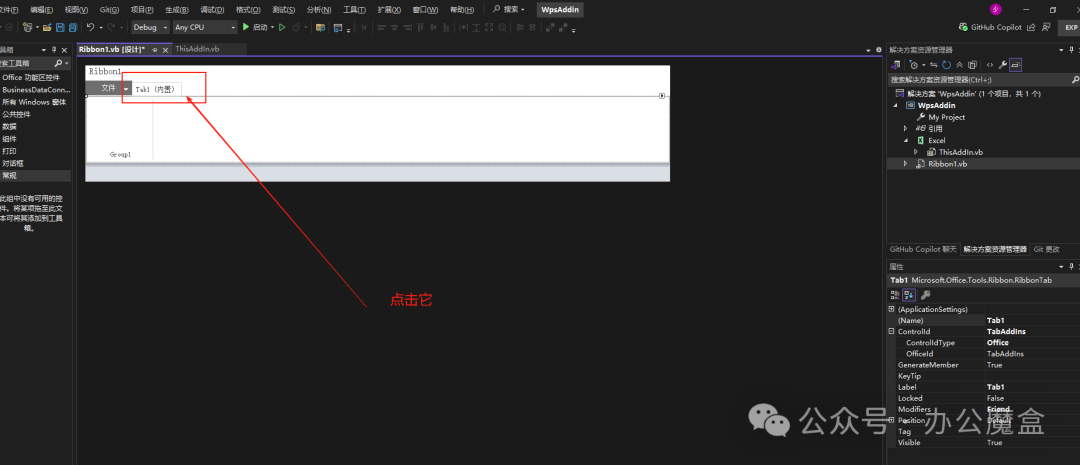Click View Code icon in Solution Explorer
The image size is (1080, 465).
990,65
